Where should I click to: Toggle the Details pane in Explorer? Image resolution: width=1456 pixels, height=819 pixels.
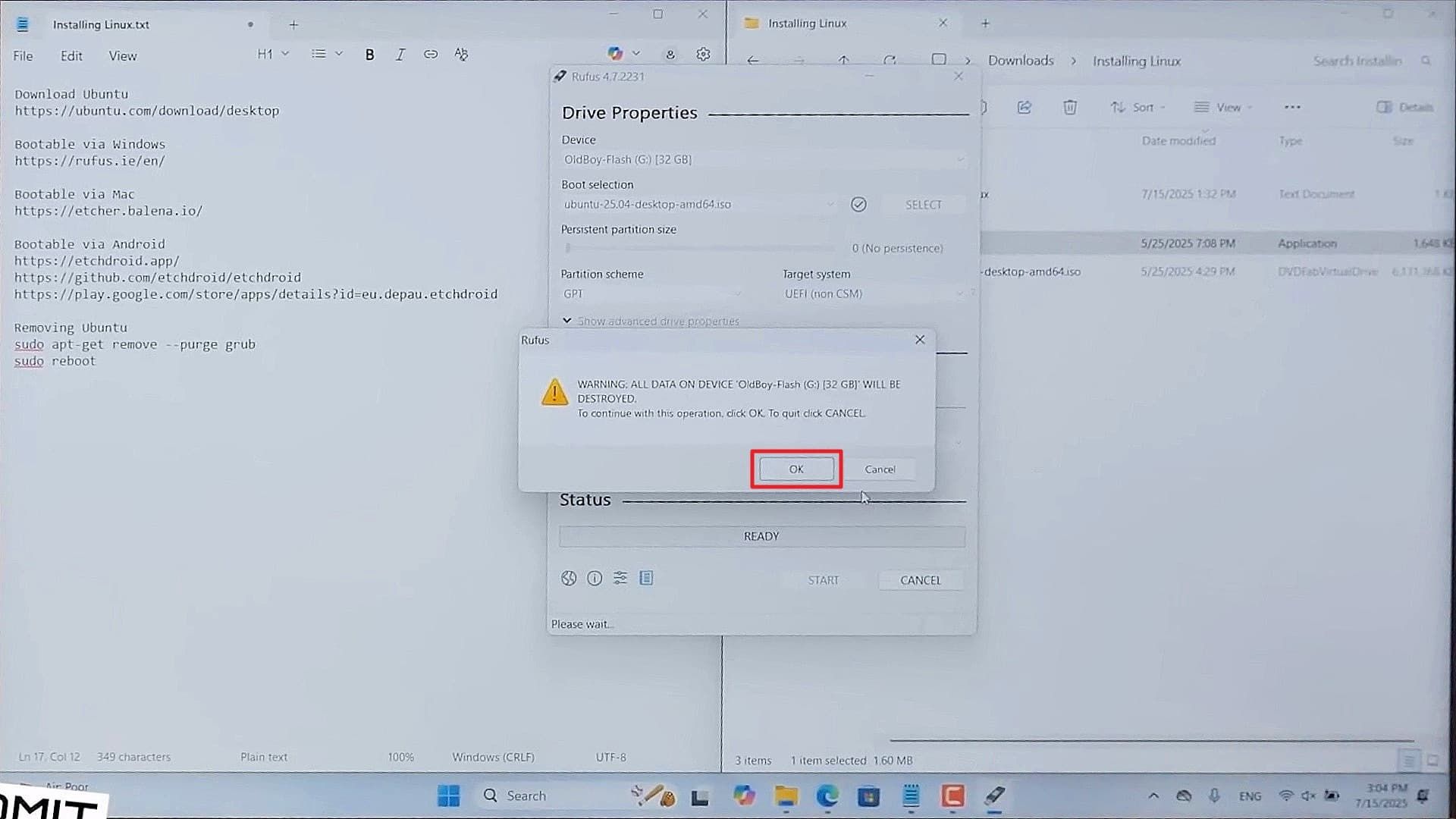pyautogui.click(x=1404, y=108)
